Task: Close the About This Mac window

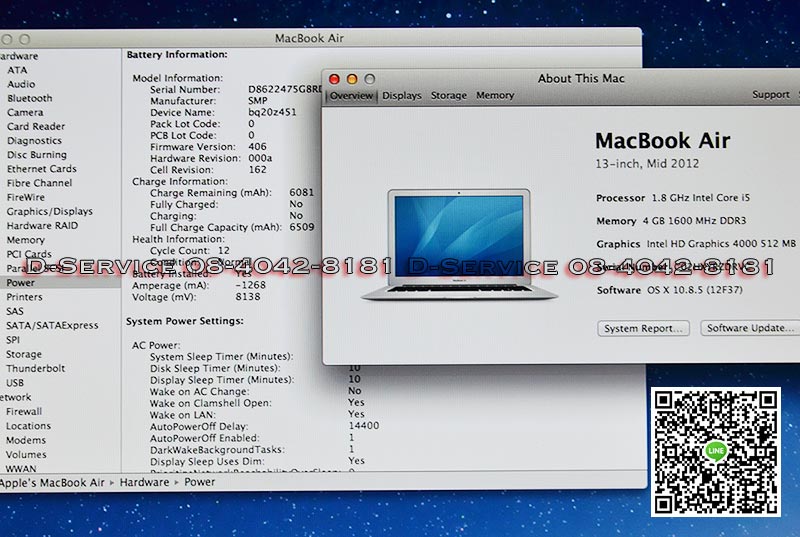Action: coord(334,79)
